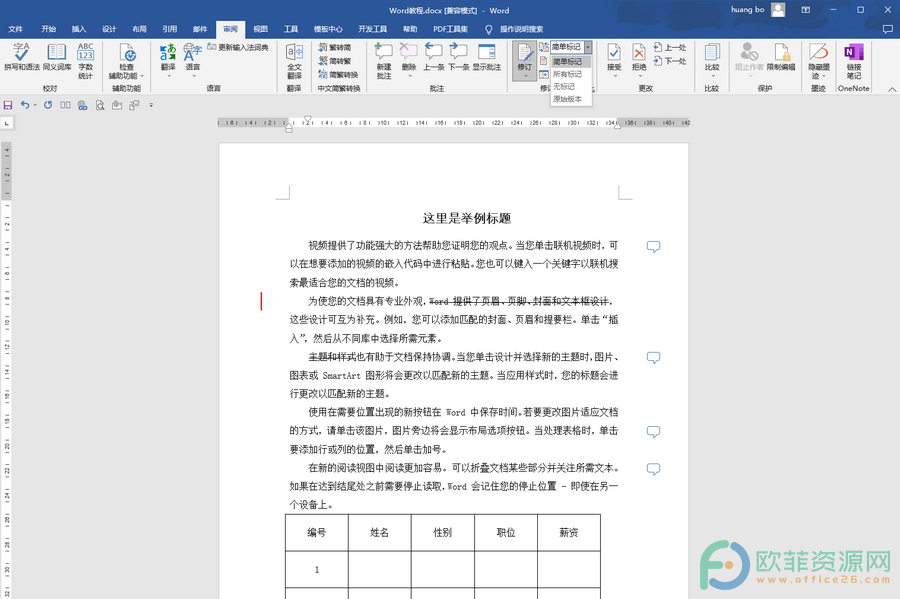Run 拼写和语法 spelling check
This screenshot has height=599, width=900.
click(22, 57)
